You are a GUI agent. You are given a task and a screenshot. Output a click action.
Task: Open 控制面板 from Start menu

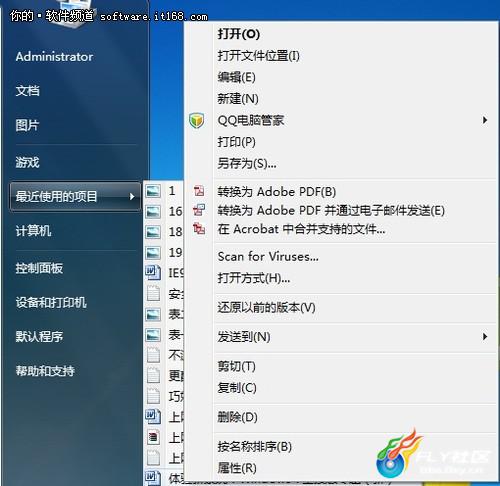[39, 268]
